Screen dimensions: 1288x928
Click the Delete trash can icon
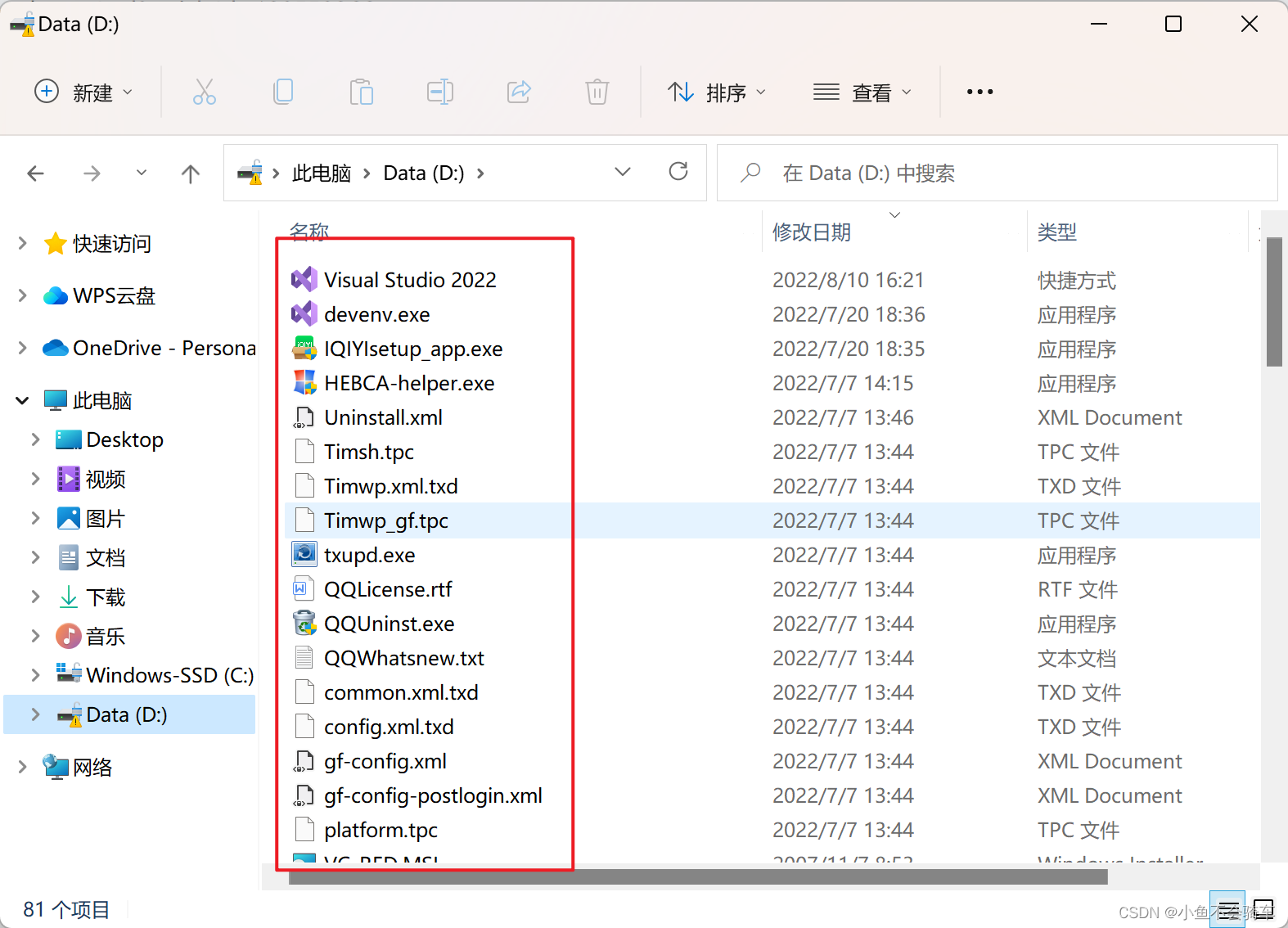(x=597, y=92)
